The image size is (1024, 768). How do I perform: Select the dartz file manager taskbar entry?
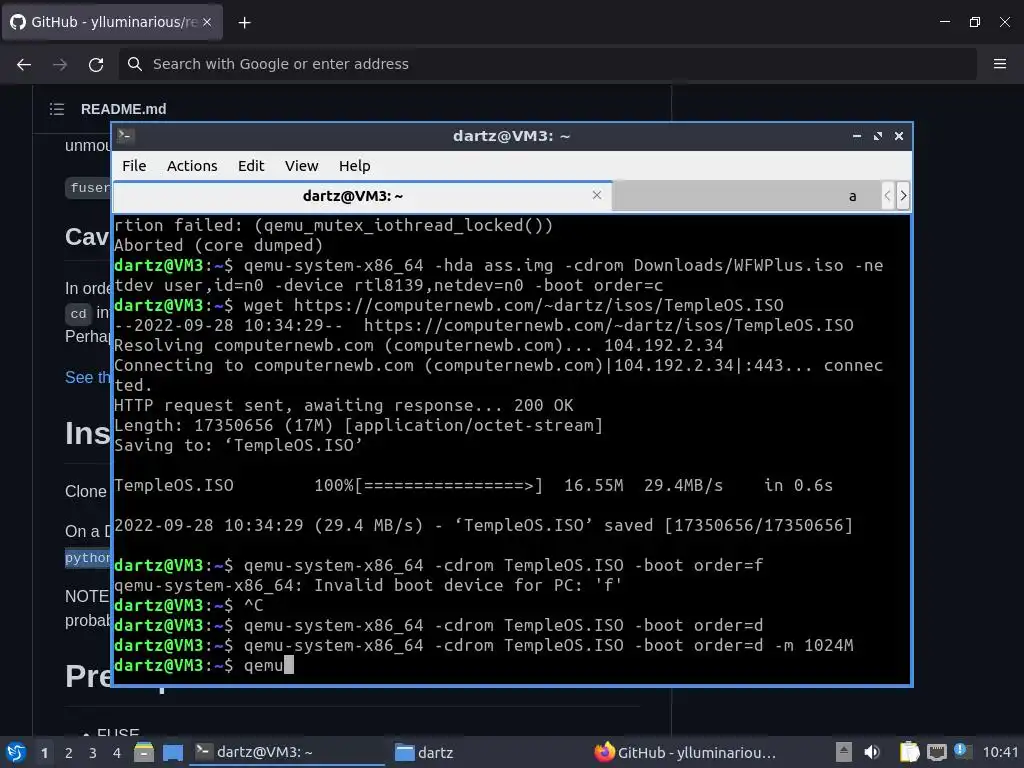(487, 752)
